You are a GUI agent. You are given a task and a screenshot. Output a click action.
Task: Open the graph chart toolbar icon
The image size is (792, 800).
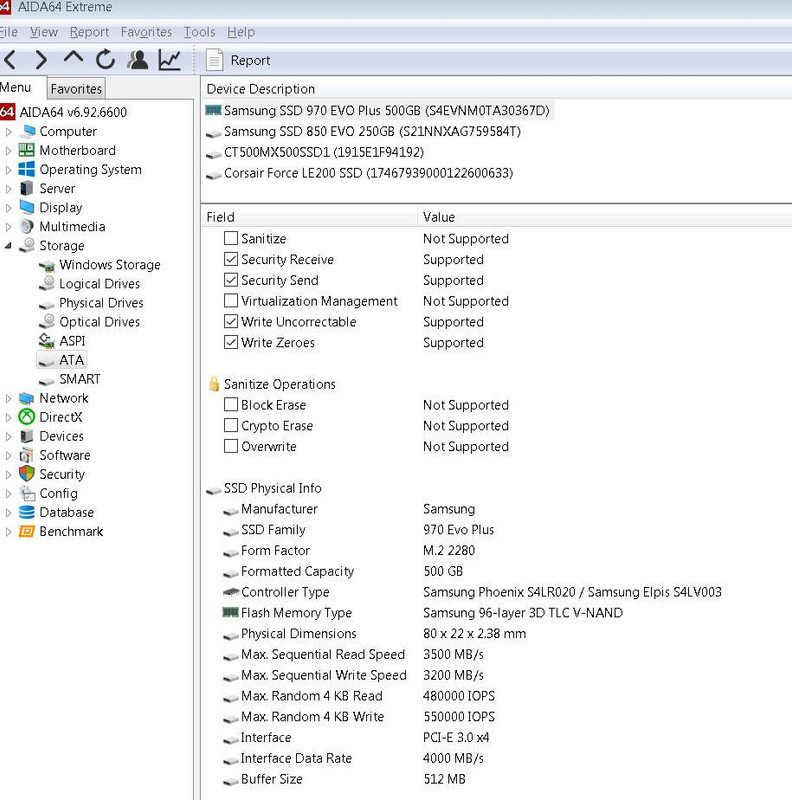coord(169,60)
